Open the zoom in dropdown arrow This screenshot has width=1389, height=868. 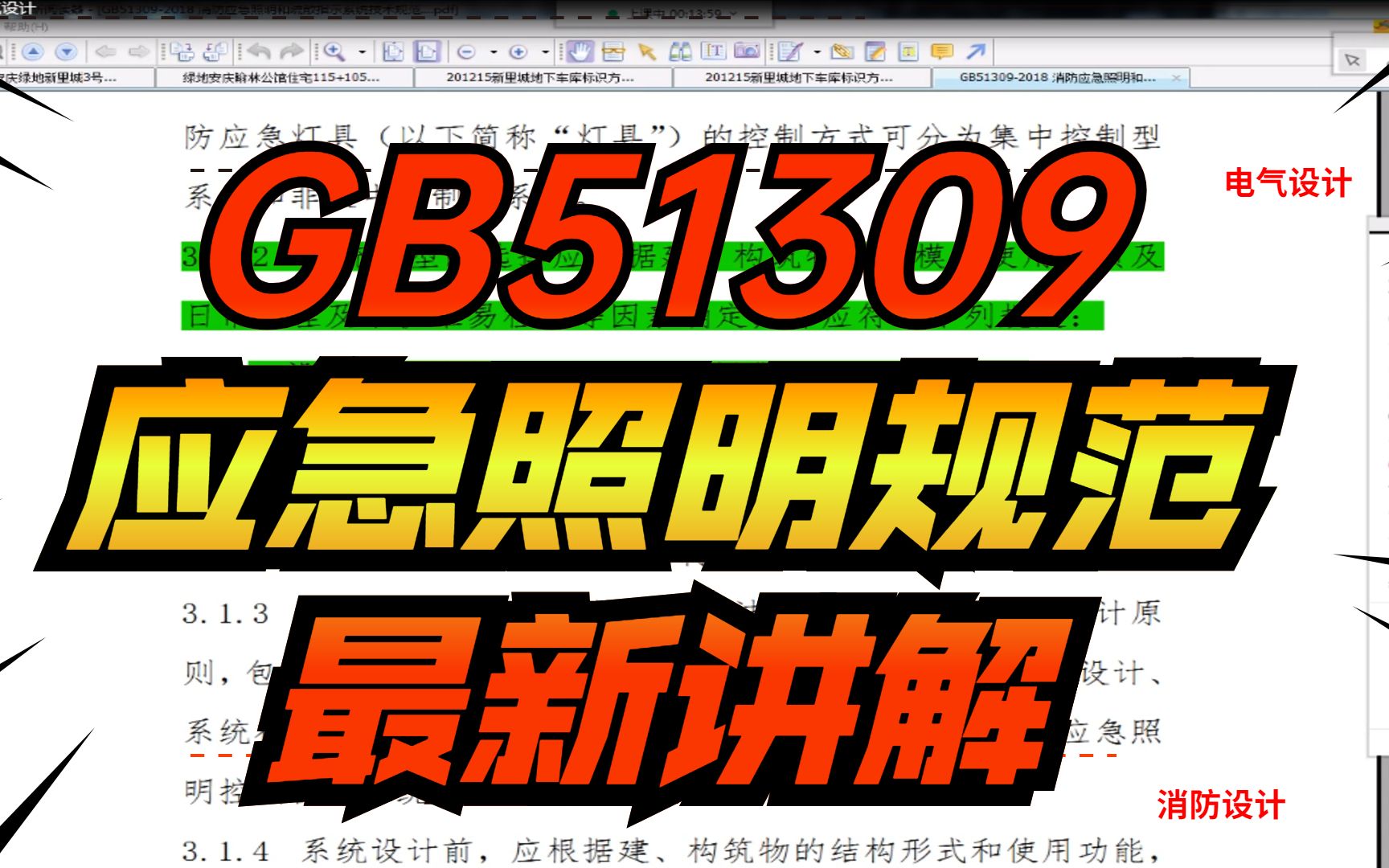[x=545, y=52]
